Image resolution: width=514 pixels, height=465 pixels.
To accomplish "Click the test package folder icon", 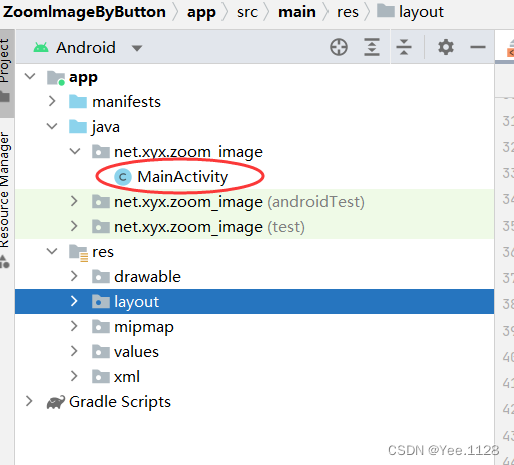I will (x=101, y=226).
